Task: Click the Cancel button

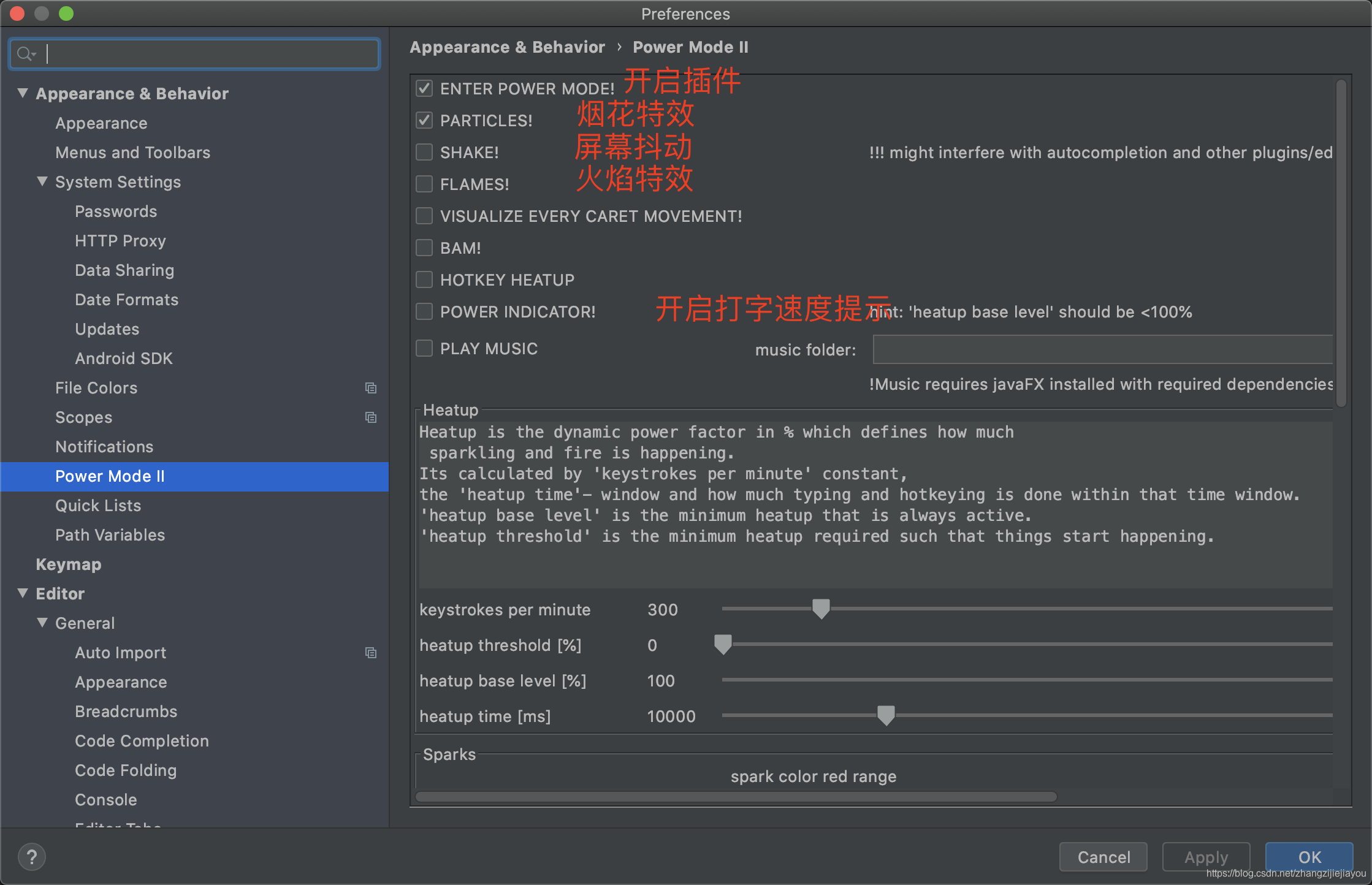Action: pos(1103,857)
